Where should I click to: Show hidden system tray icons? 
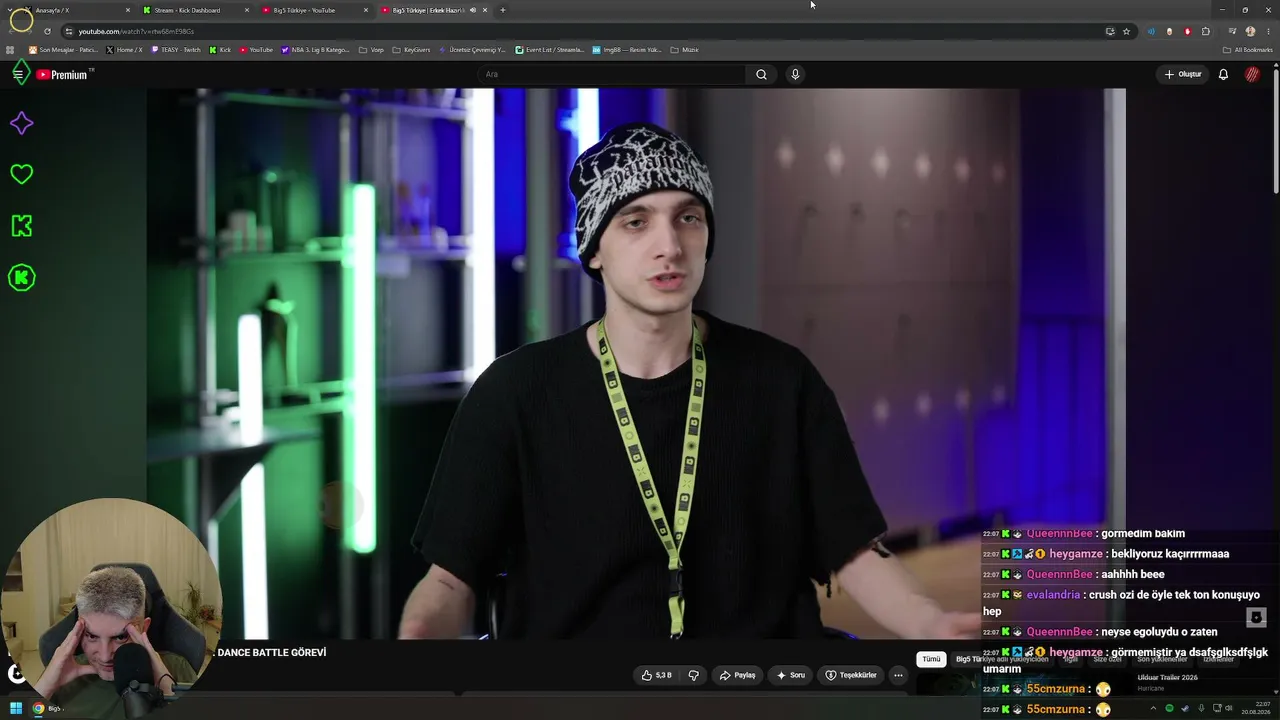point(1154,708)
